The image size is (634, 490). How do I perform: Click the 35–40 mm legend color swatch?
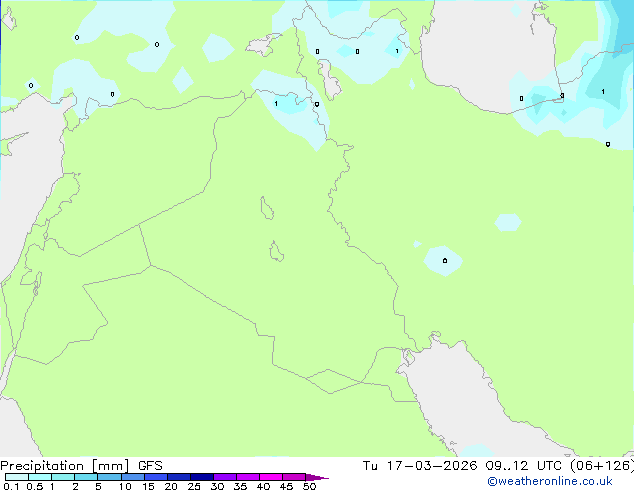[248, 477]
